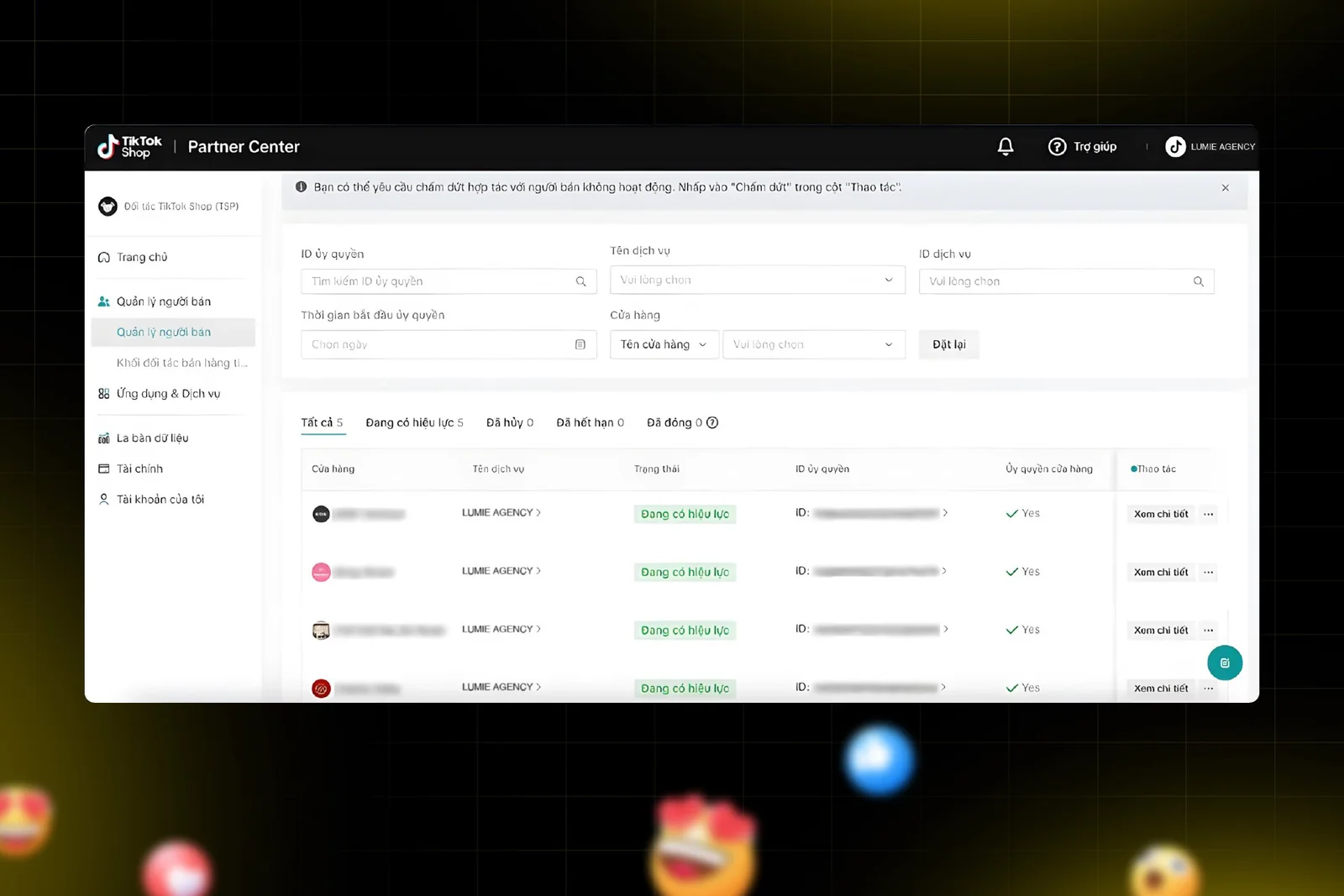This screenshot has width=1344, height=896.
Task: Expand authorization ID in first row
Action: coord(945,512)
